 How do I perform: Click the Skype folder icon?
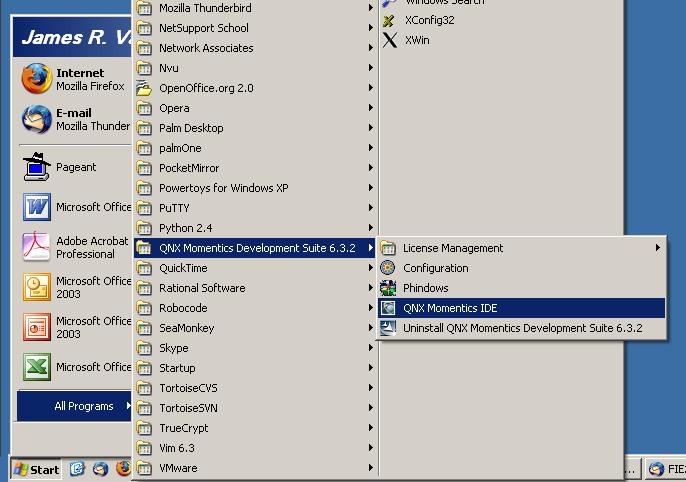144,348
